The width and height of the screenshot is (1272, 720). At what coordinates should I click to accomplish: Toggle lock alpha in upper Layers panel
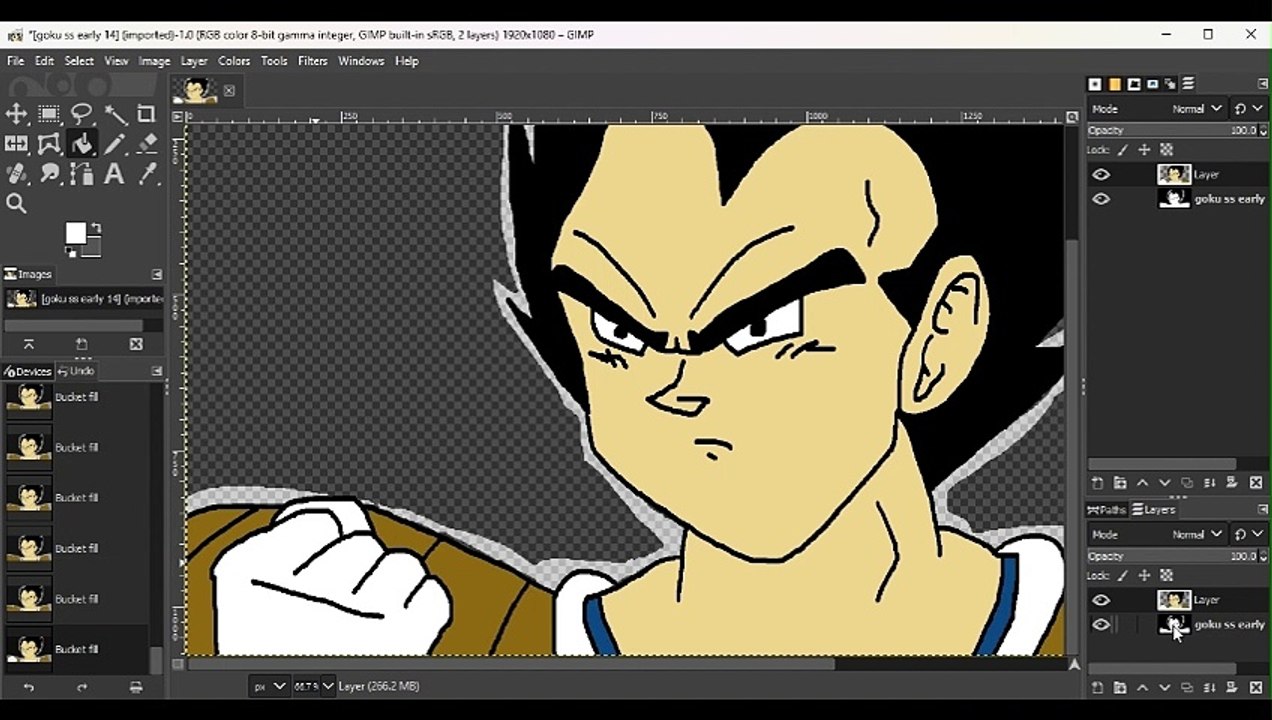1167,150
